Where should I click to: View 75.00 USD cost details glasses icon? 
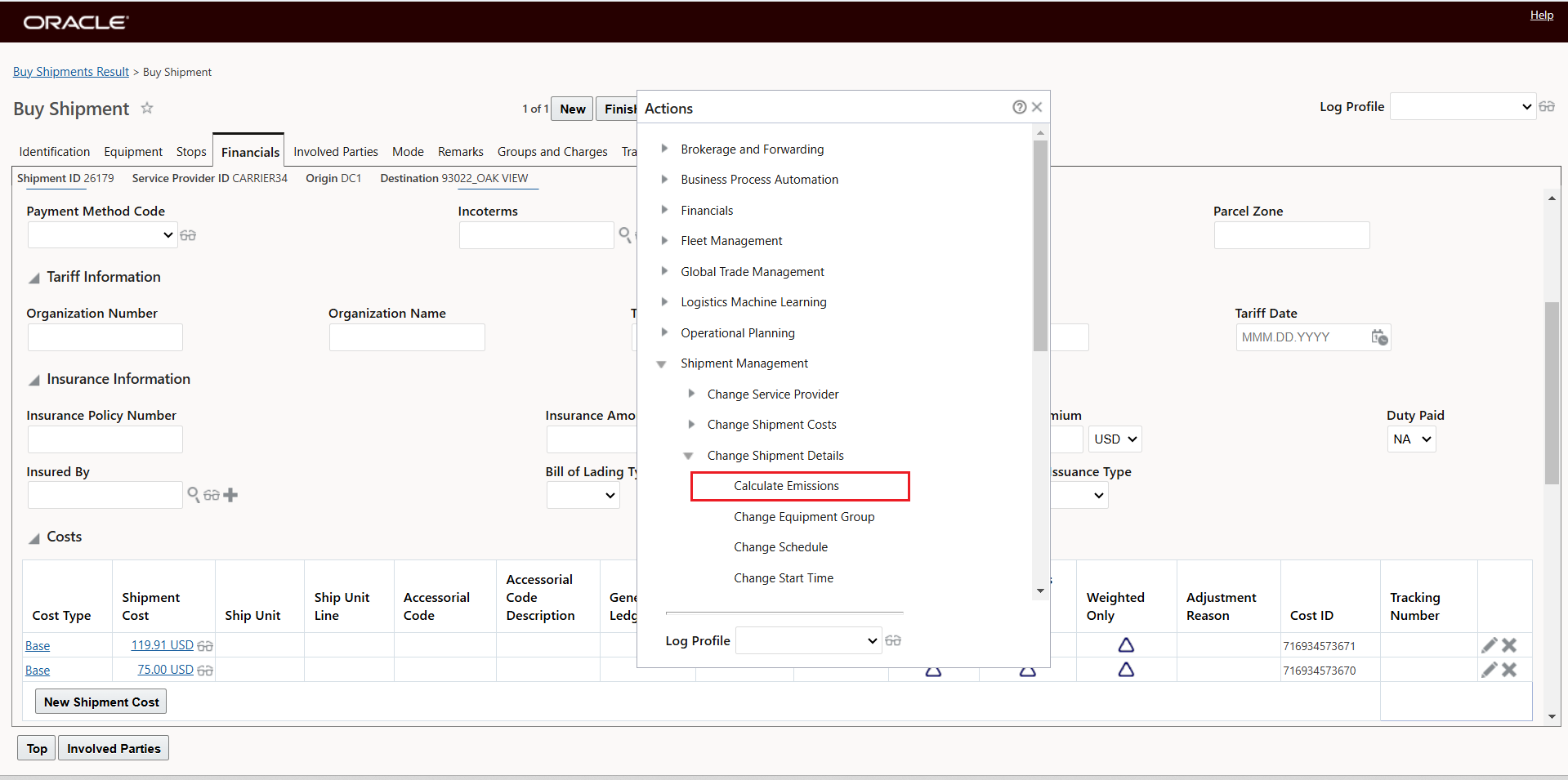coord(205,671)
